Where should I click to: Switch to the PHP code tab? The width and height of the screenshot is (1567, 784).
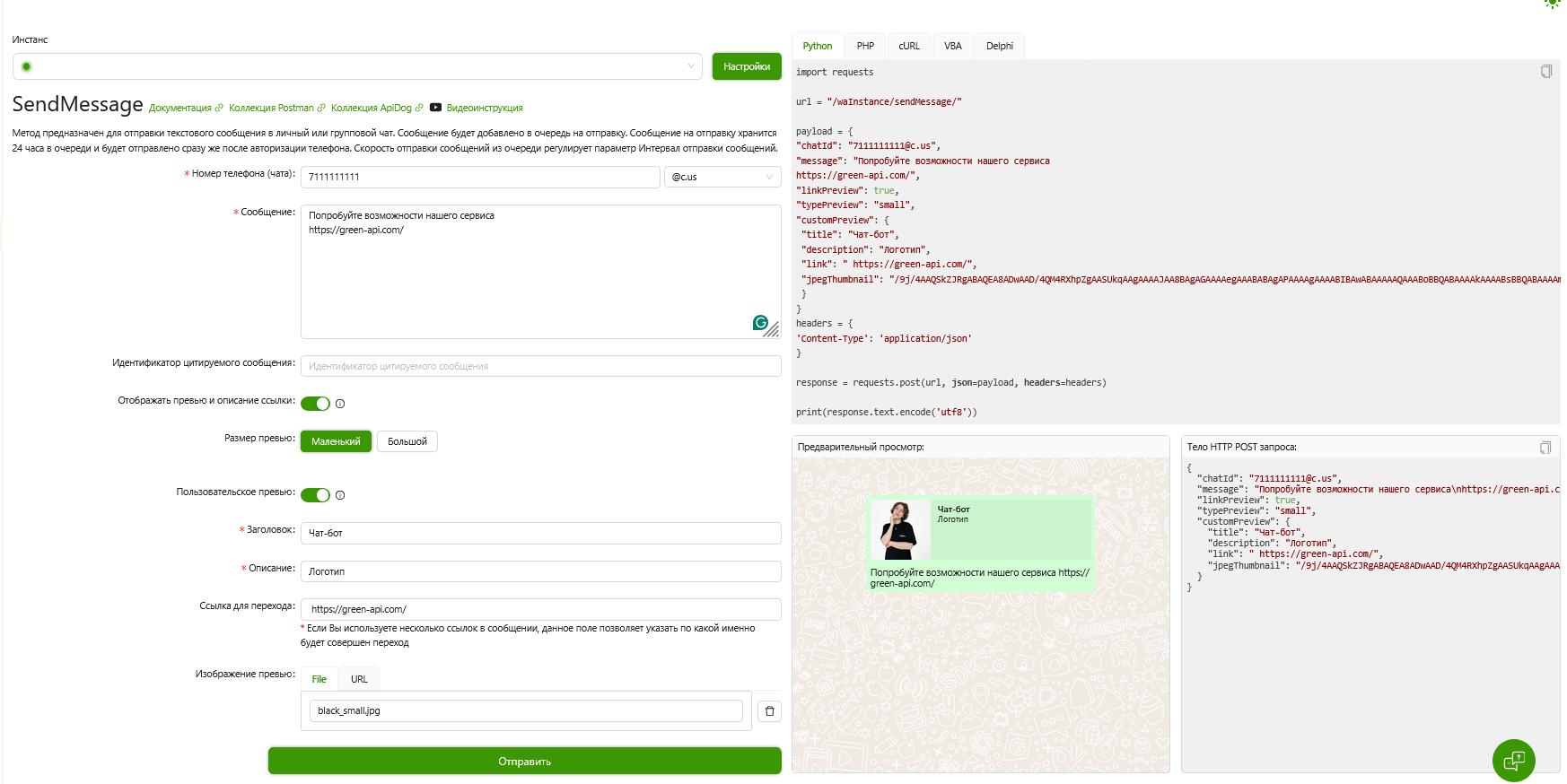point(864,46)
